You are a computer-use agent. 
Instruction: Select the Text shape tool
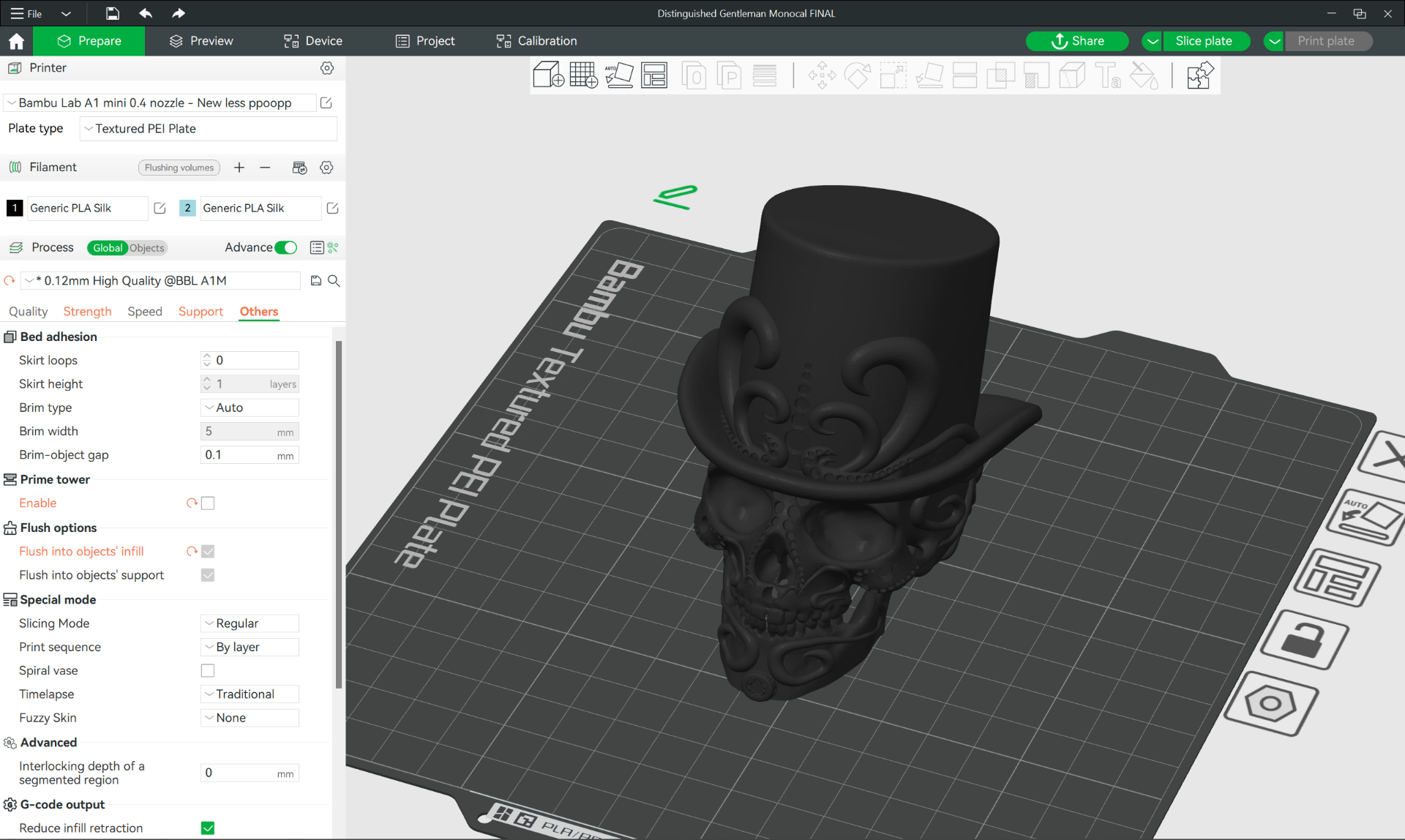(x=1108, y=75)
